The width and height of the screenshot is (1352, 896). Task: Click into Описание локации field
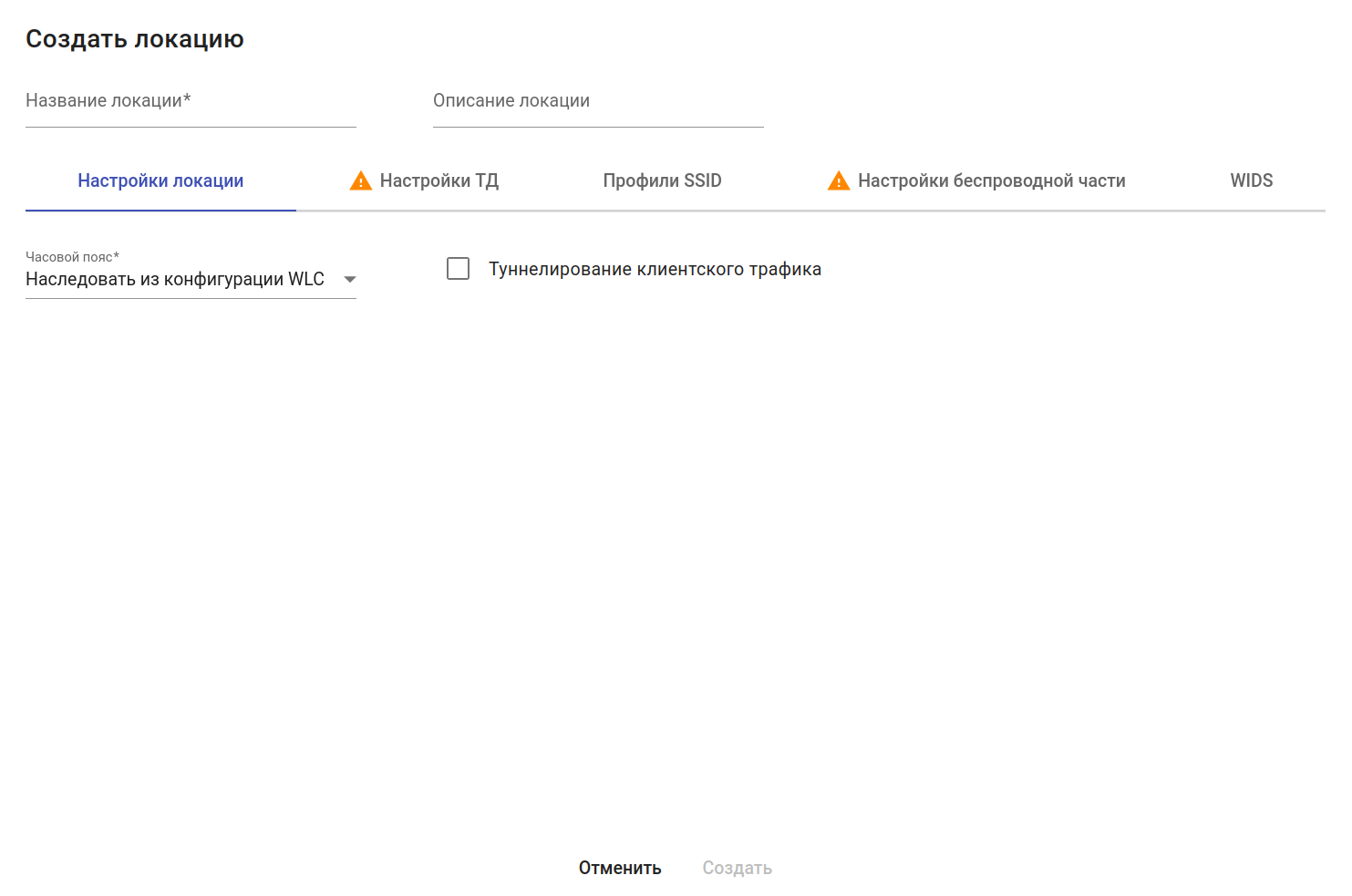(598, 101)
